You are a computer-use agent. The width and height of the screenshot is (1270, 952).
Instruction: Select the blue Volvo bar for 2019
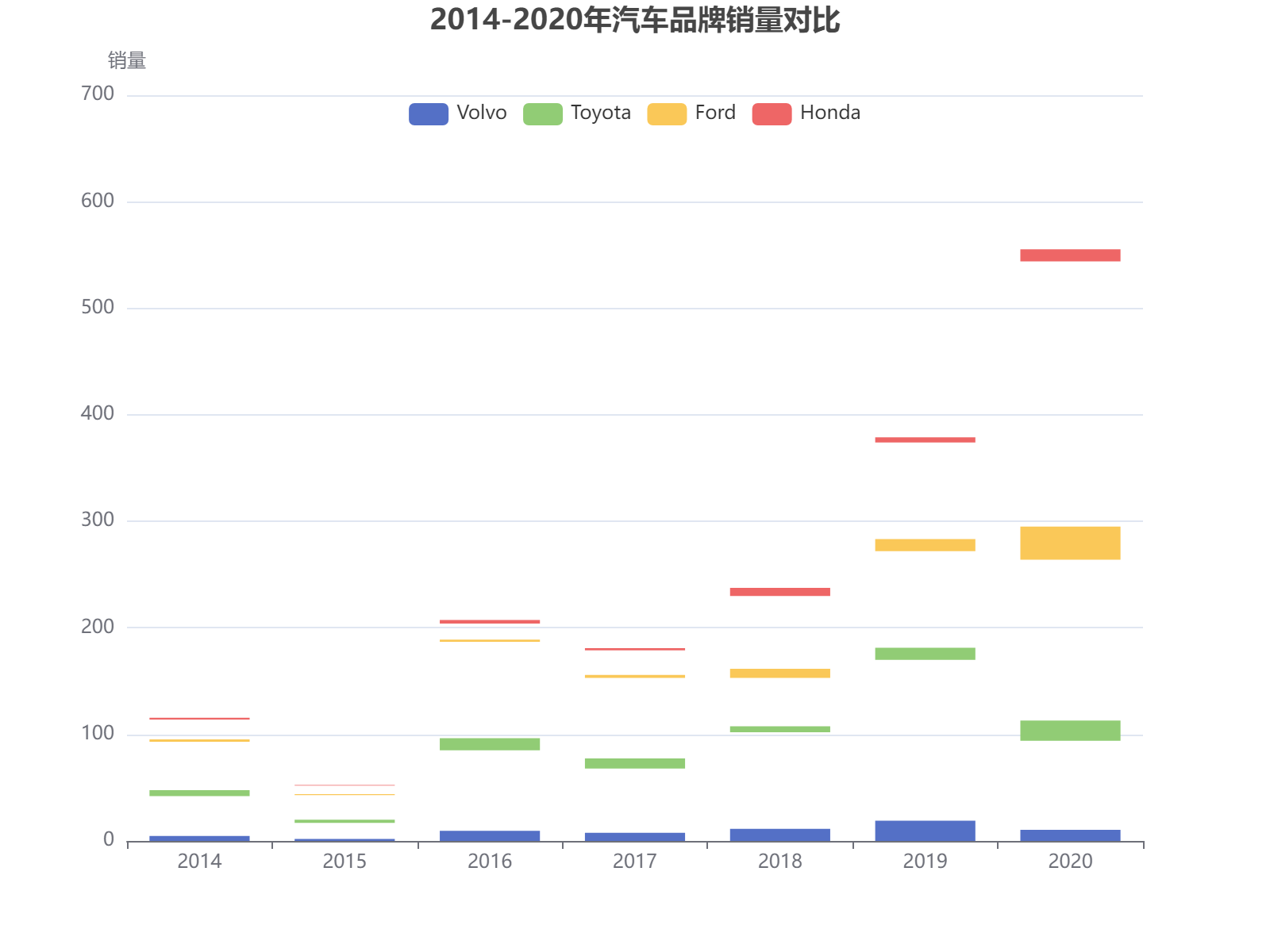[x=926, y=831]
